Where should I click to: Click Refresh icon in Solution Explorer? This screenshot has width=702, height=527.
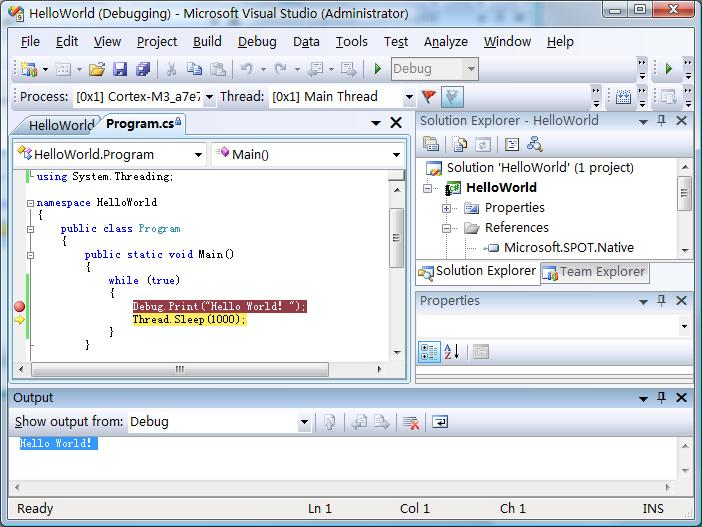point(483,144)
